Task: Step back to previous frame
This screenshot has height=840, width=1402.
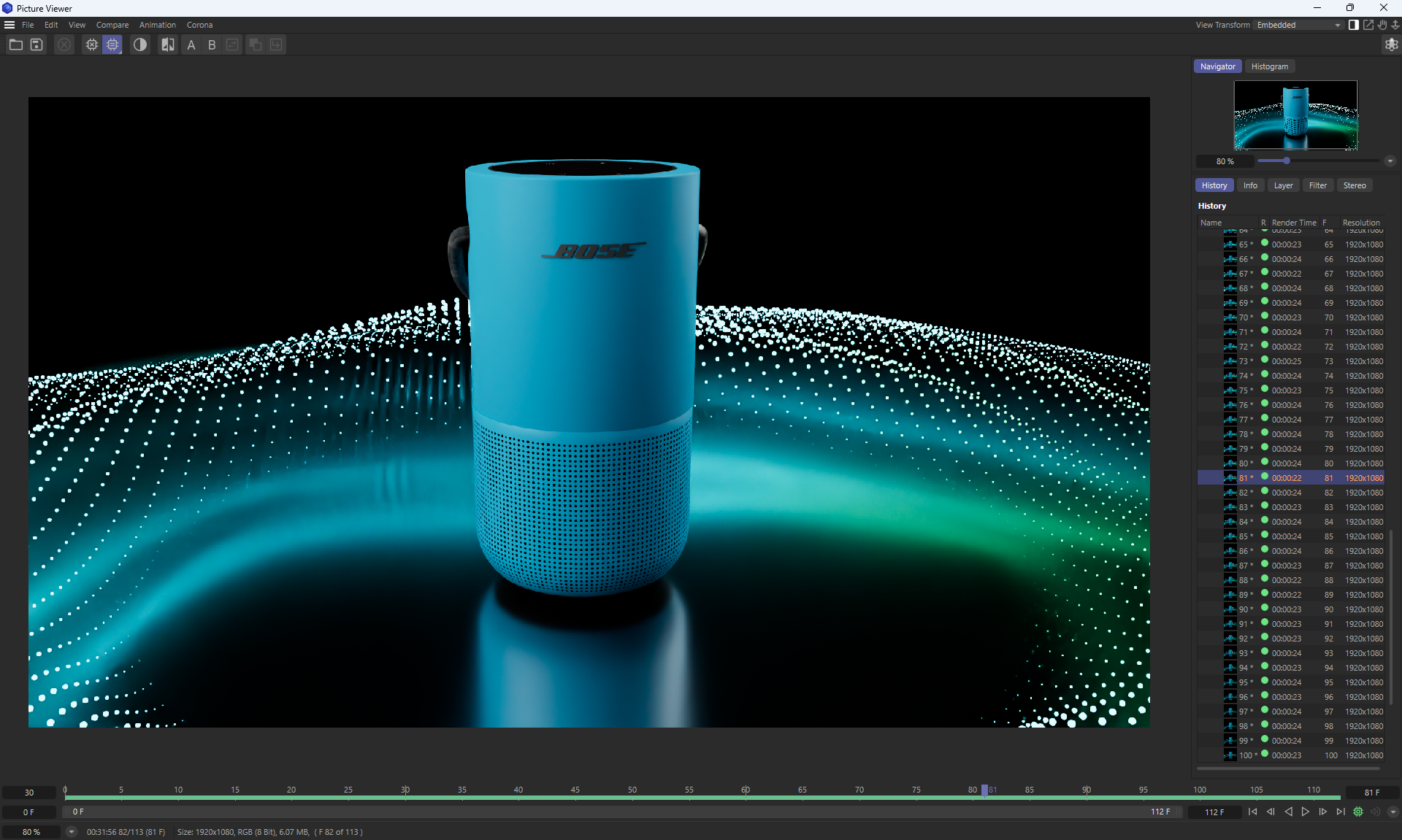Action: [x=1271, y=812]
